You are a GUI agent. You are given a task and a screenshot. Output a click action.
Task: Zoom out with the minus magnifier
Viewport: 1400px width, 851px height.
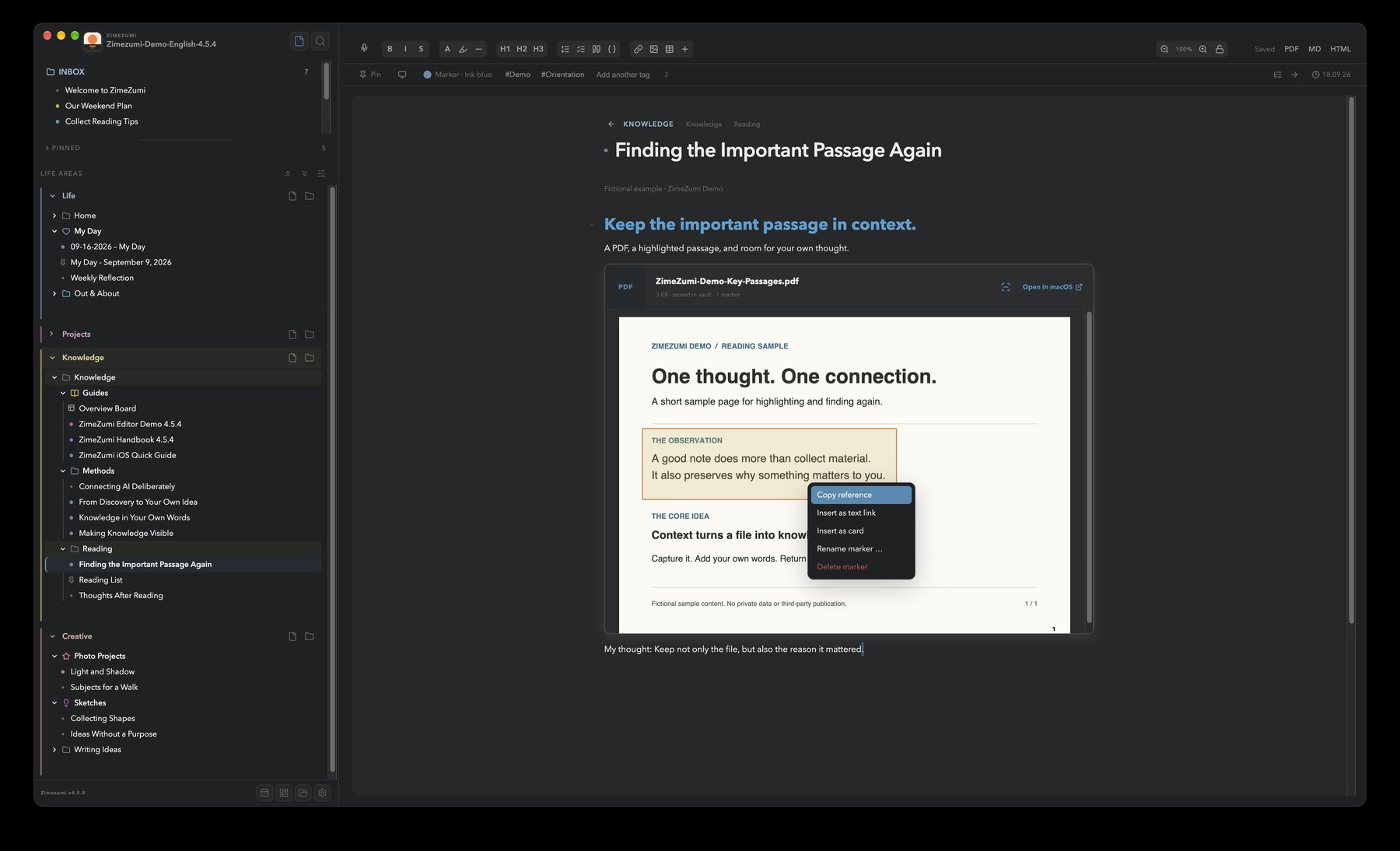pos(1164,49)
